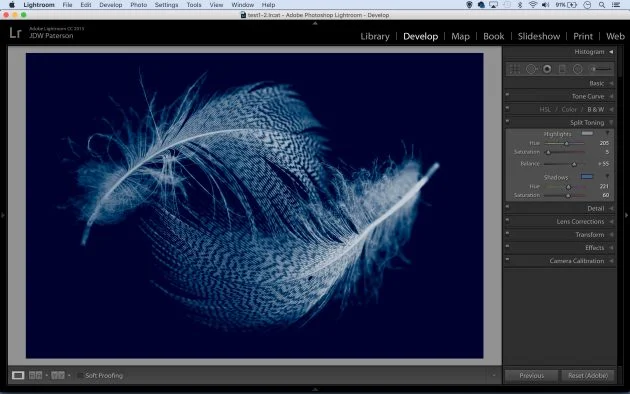The height and width of the screenshot is (394, 630).
Task: Expand the Camera Calibration panel
Action: (611, 261)
